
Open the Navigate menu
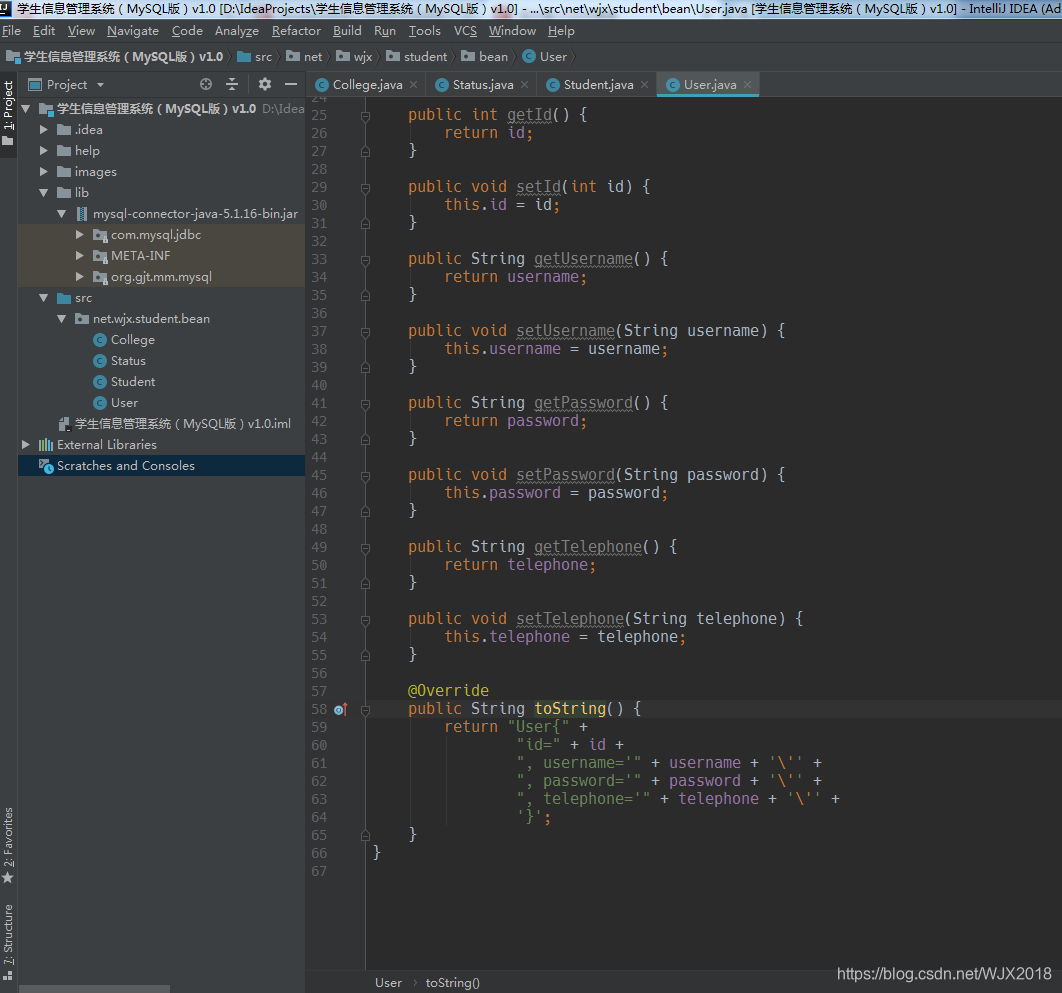click(133, 31)
